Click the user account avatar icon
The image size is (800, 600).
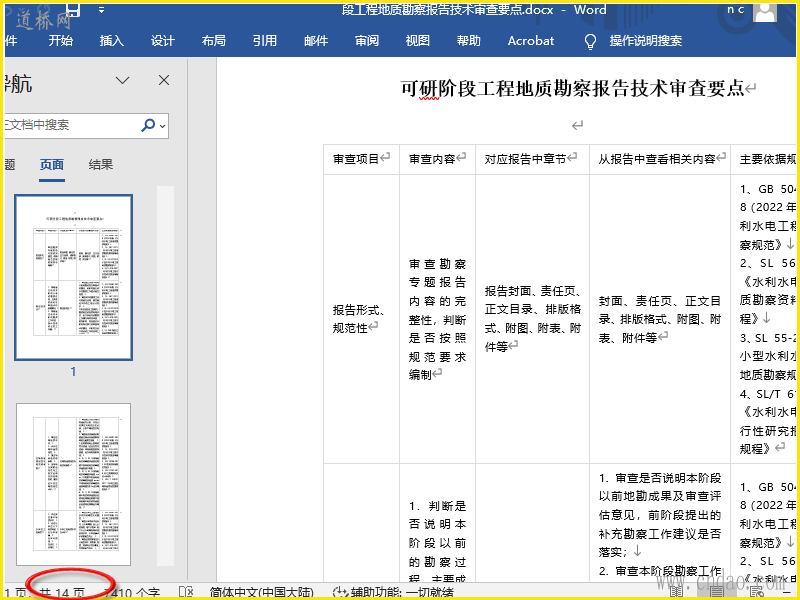(x=766, y=11)
